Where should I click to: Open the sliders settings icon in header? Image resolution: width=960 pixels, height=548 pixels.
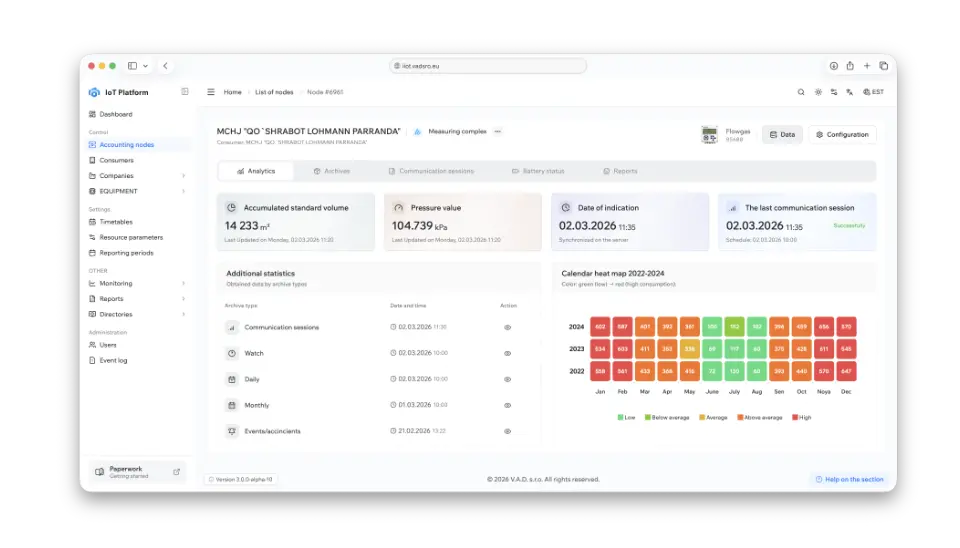tap(834, 92)
